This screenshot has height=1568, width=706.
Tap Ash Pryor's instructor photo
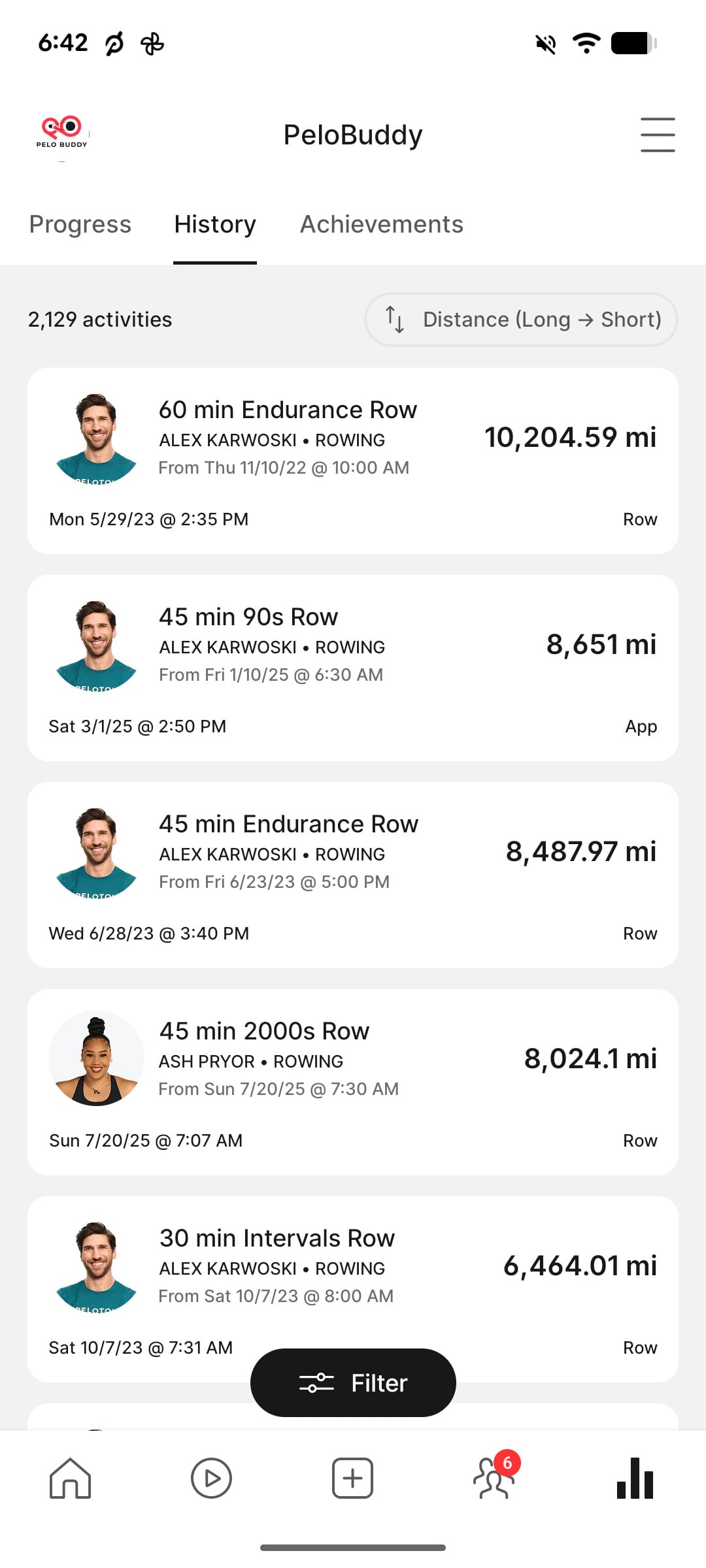(97, 1058)
